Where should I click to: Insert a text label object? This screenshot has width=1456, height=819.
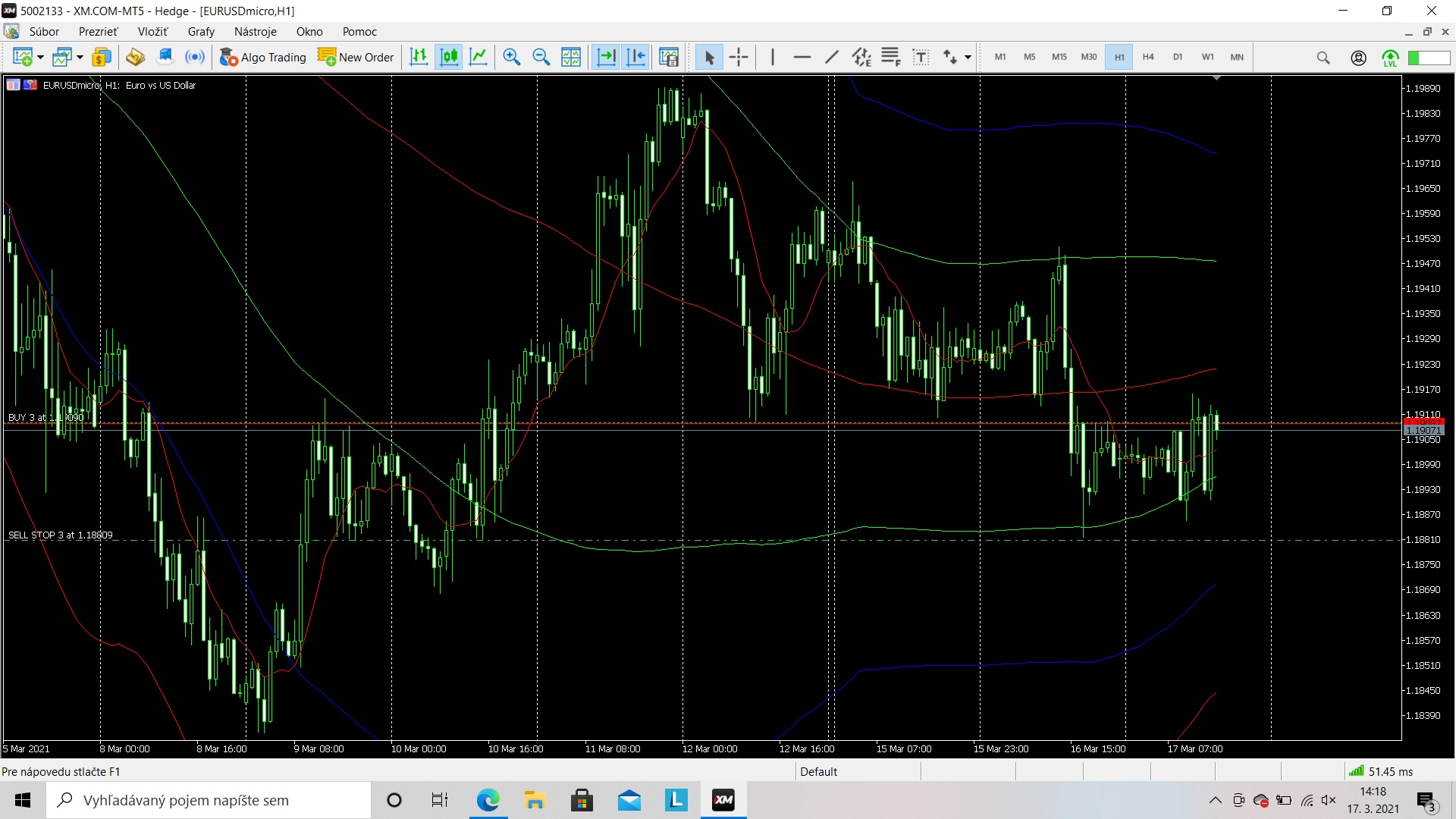tap(921, 57)
